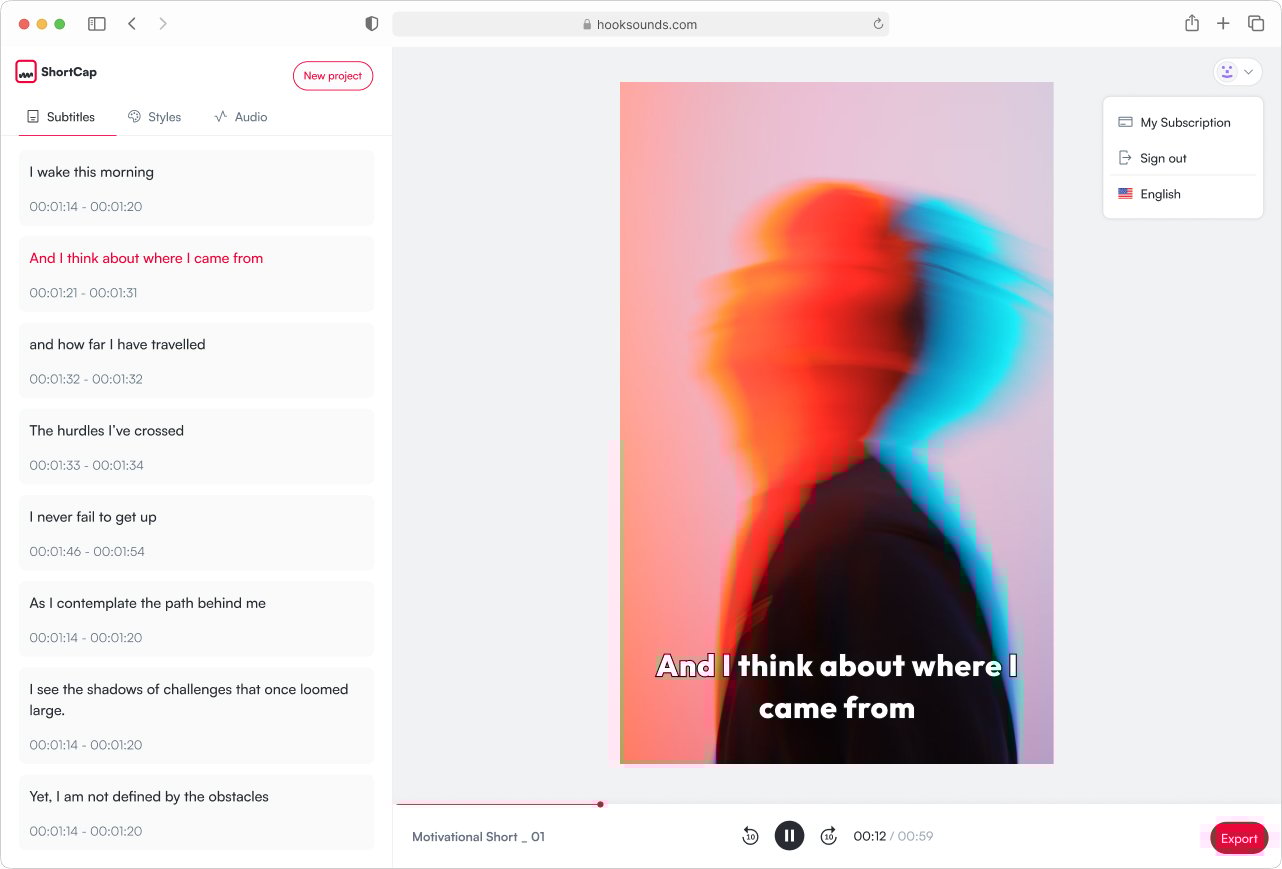
Task: Start a New project
Action: coord(333,76)
